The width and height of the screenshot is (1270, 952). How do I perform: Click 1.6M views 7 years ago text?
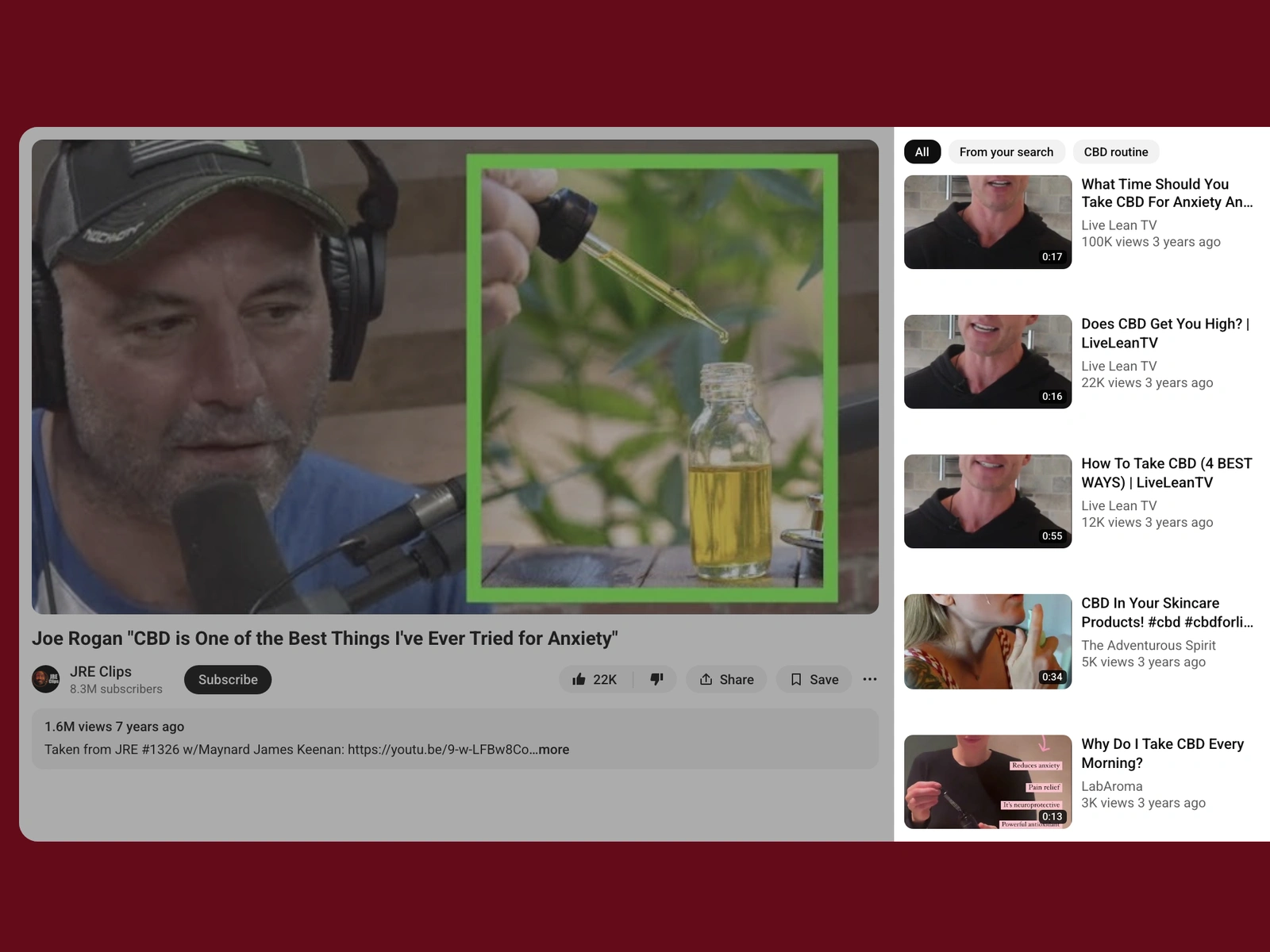[x=114, y=727]
